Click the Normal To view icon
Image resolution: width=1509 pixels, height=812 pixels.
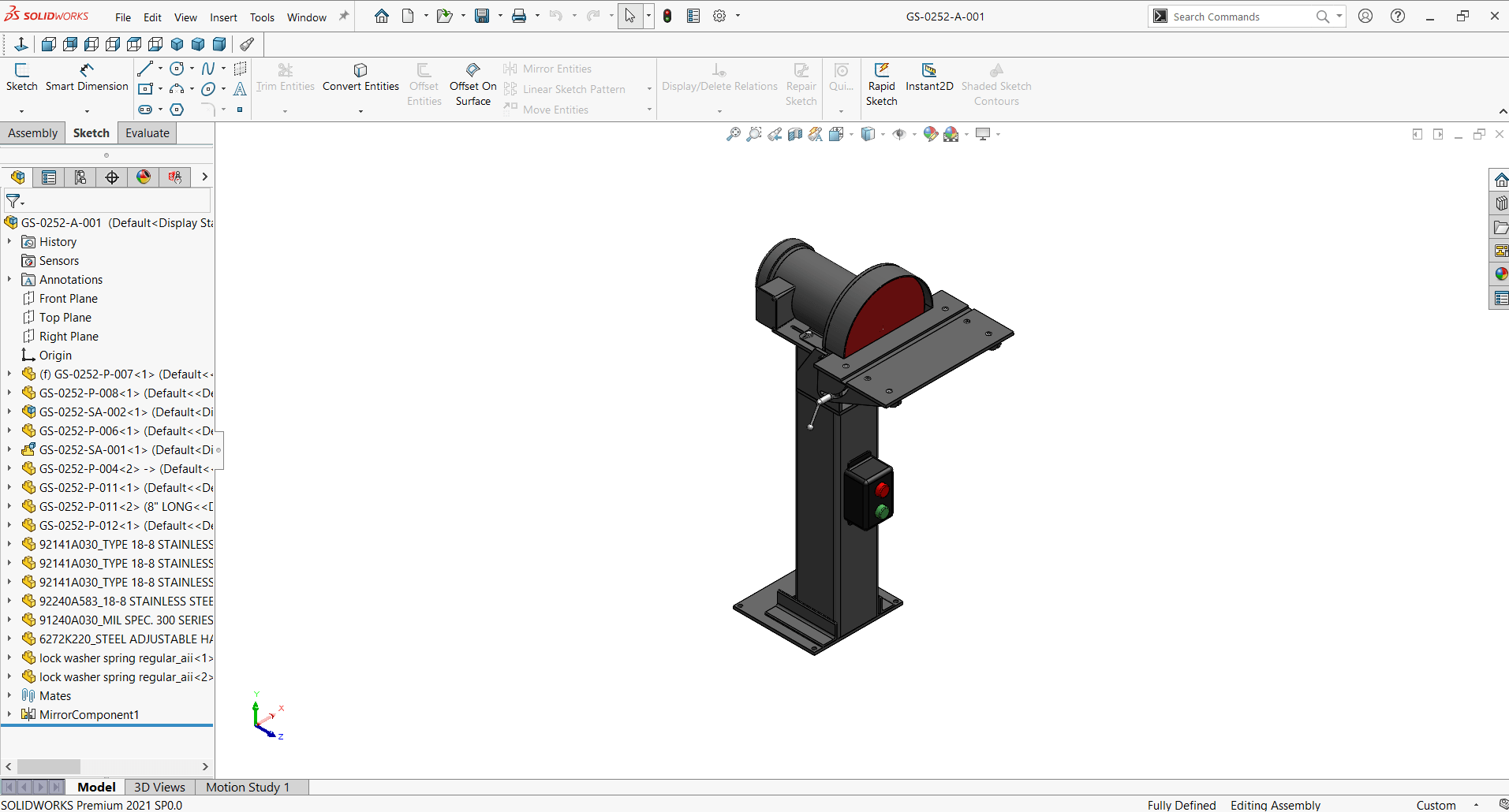(21, 44)
